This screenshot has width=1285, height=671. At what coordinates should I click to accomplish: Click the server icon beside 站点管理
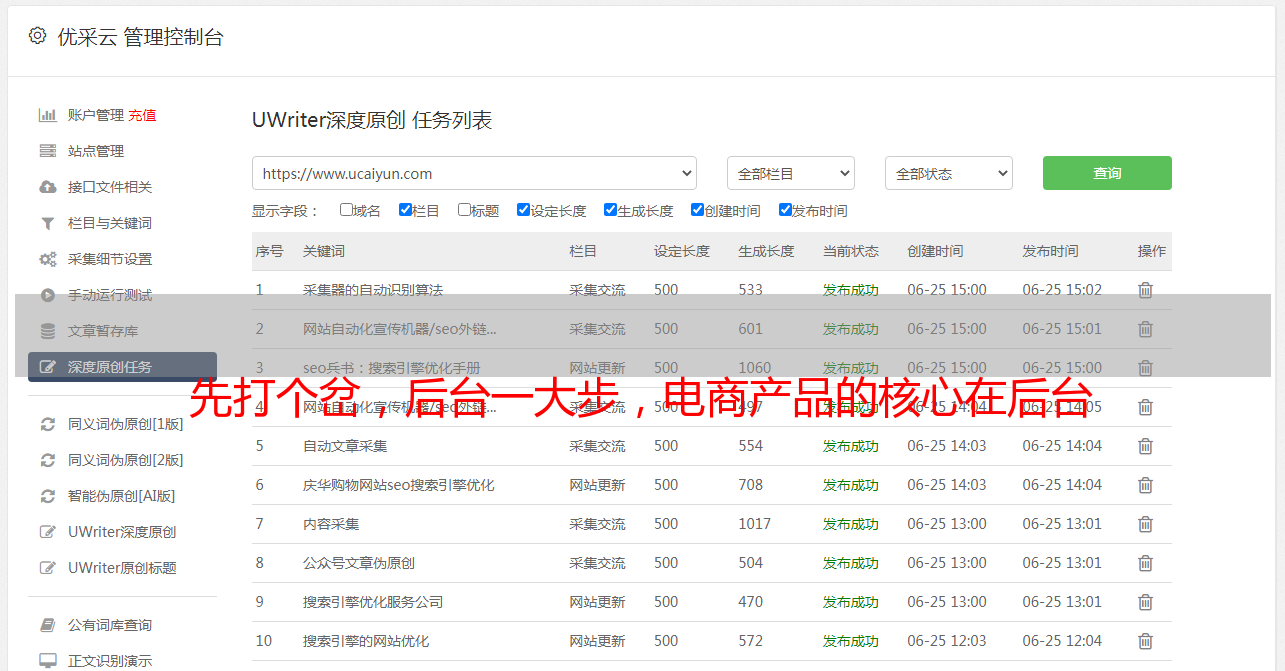pyautogui.click(x=47, y=151)
